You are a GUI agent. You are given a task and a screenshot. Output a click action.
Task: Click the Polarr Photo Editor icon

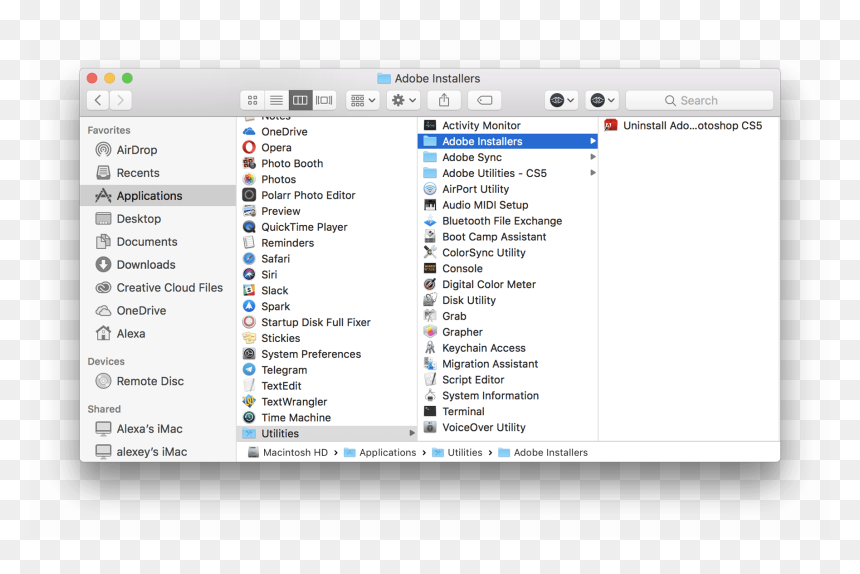(249, 195)
